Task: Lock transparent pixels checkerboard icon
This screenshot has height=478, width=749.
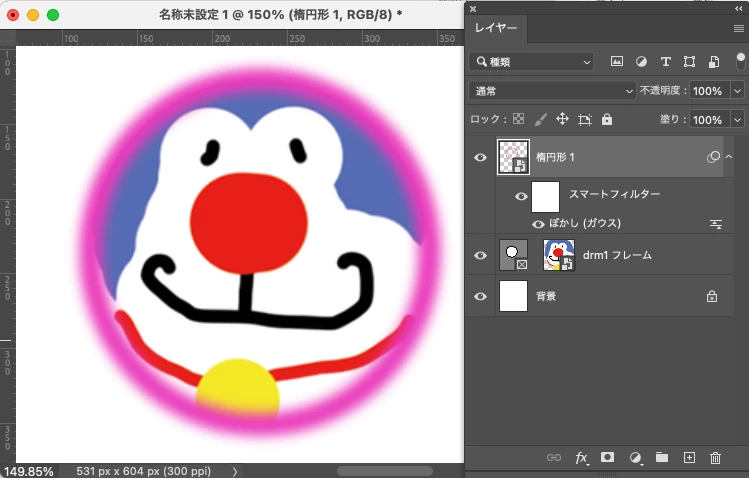Action: tap(518, 119)
